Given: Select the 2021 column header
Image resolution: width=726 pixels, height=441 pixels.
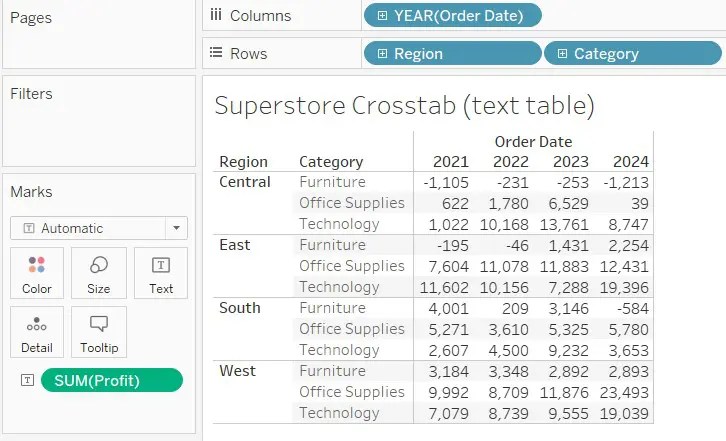Looking at the screenshot, I should click(x=451, y=162).
